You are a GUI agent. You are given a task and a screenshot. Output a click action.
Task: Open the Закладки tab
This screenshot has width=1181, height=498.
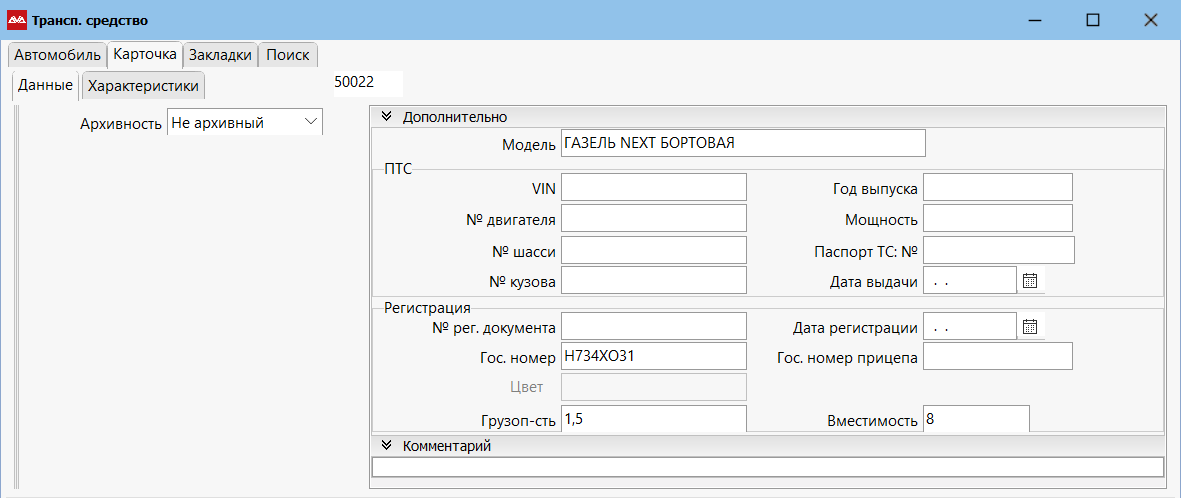click(x=220, y=55)
